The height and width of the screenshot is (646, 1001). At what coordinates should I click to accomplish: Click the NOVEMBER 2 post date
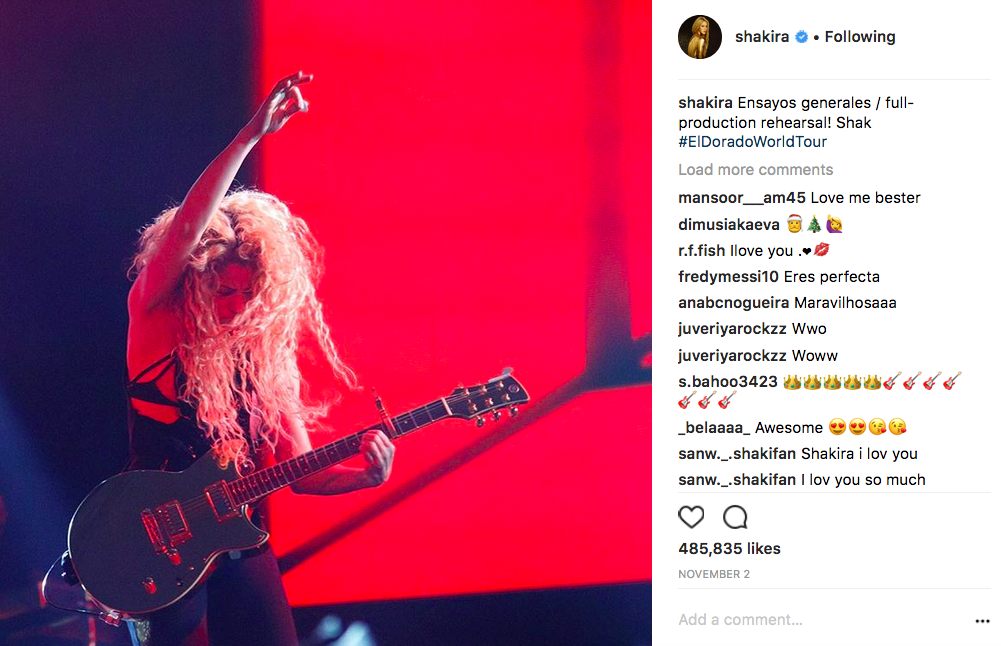coord(714,575)
